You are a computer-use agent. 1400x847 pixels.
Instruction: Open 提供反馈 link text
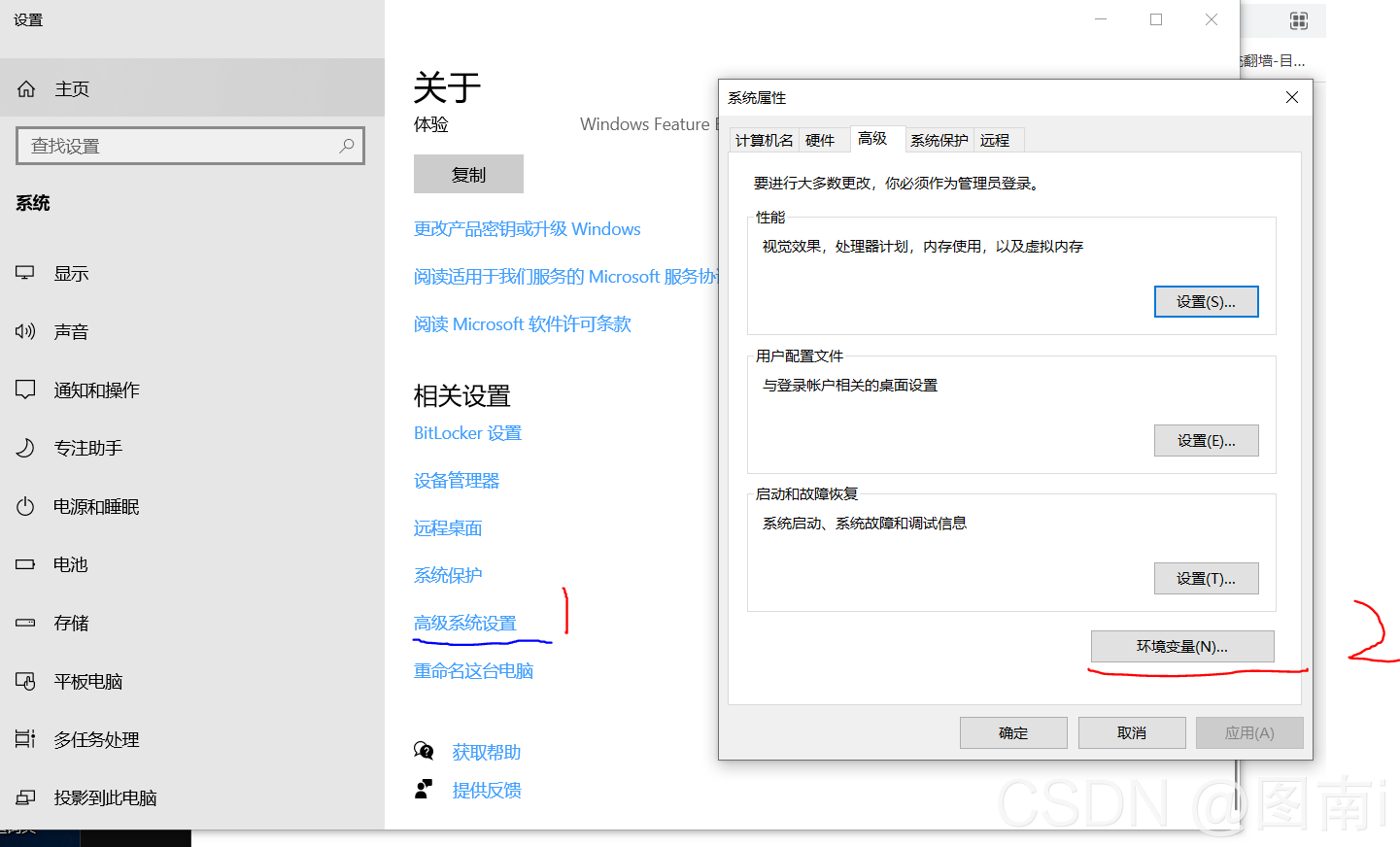487,791
